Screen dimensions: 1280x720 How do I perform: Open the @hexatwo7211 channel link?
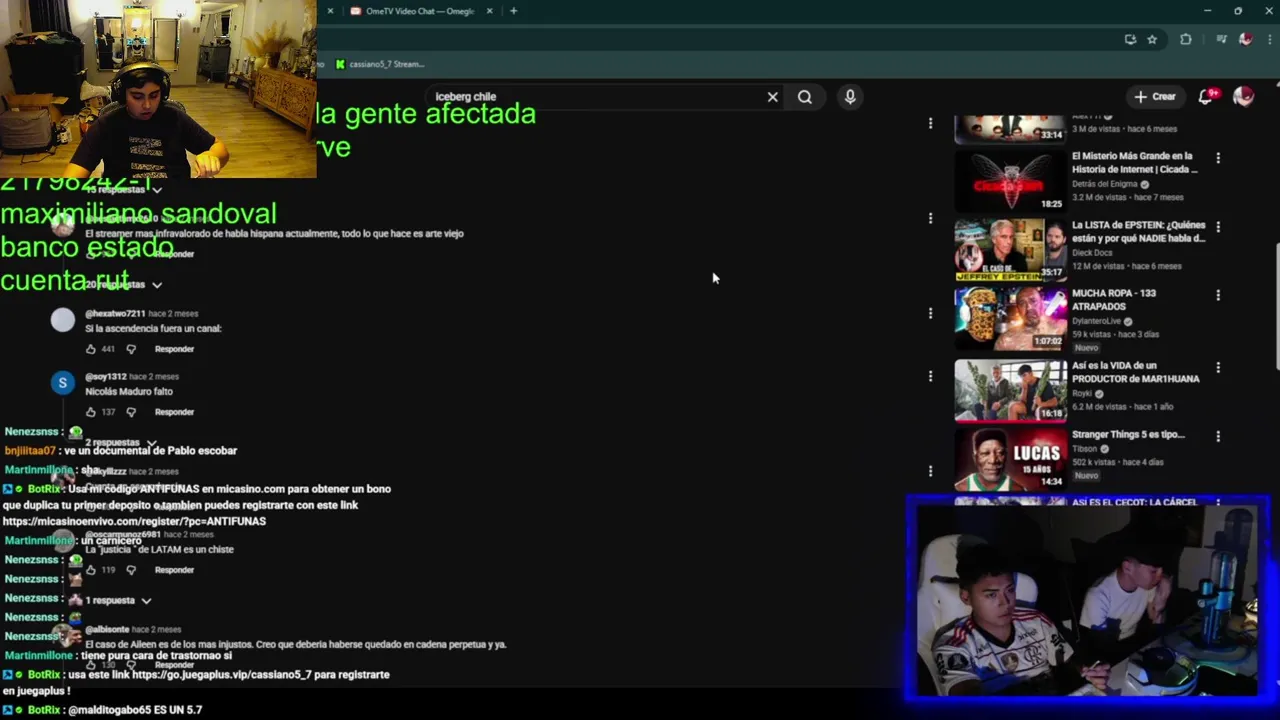(115, 314)
